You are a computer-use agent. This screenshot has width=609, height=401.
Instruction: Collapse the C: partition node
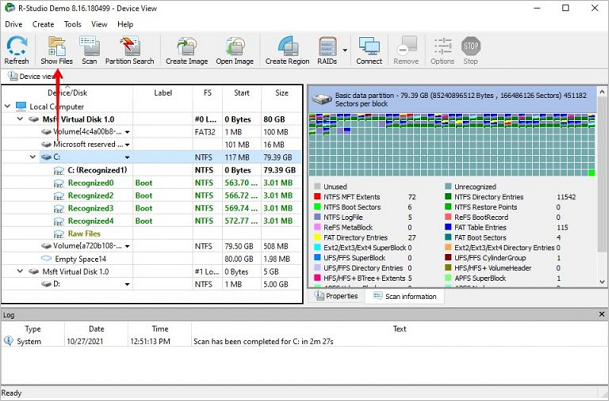(33, 157)
